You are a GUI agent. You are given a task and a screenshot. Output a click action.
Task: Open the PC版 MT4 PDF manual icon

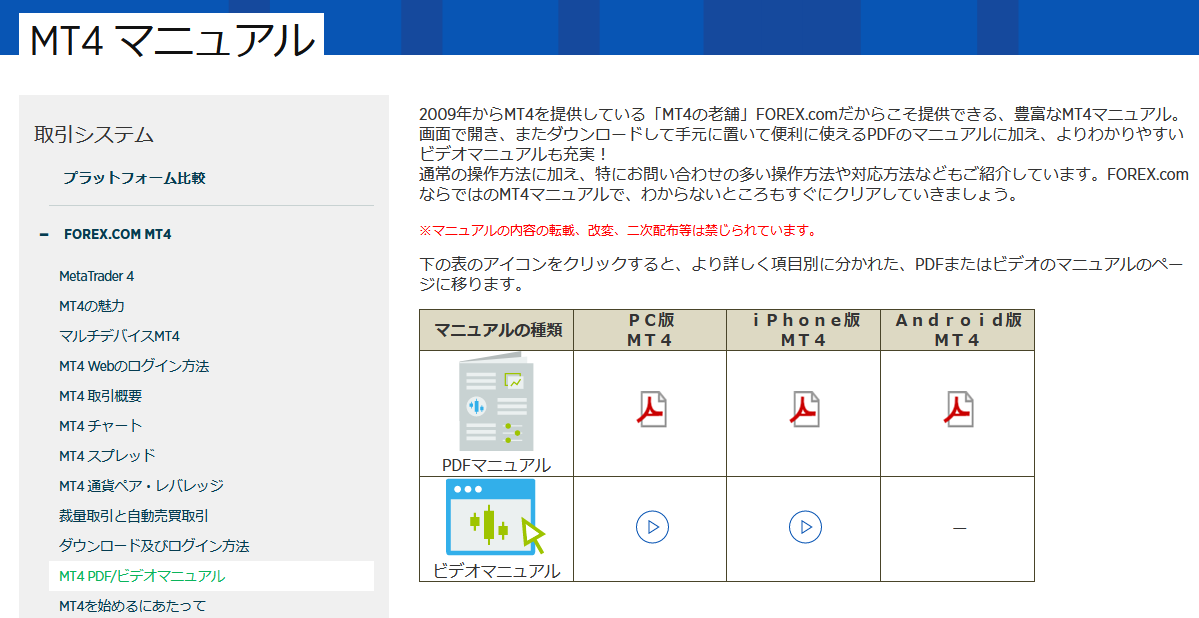651,409
